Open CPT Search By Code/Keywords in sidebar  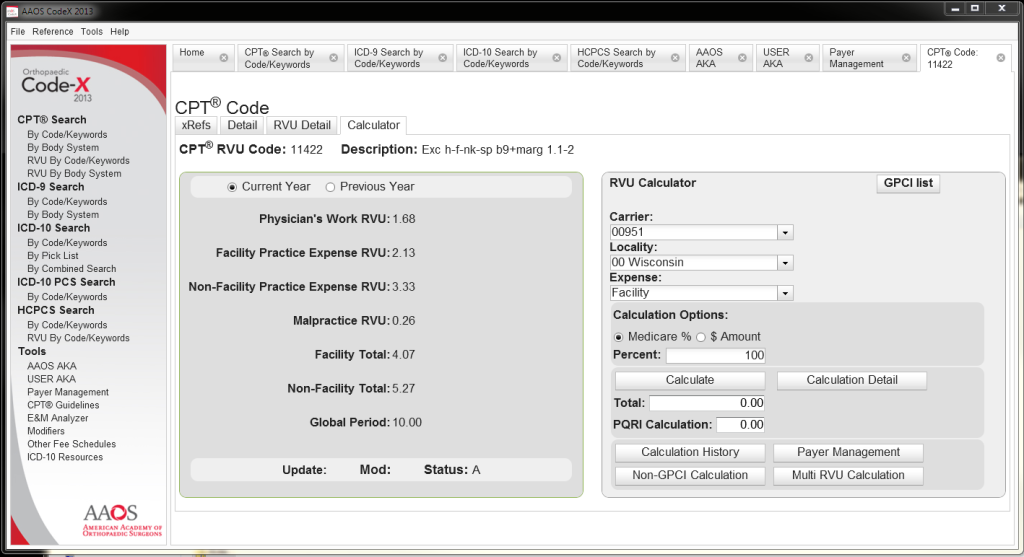pos(67,135)
